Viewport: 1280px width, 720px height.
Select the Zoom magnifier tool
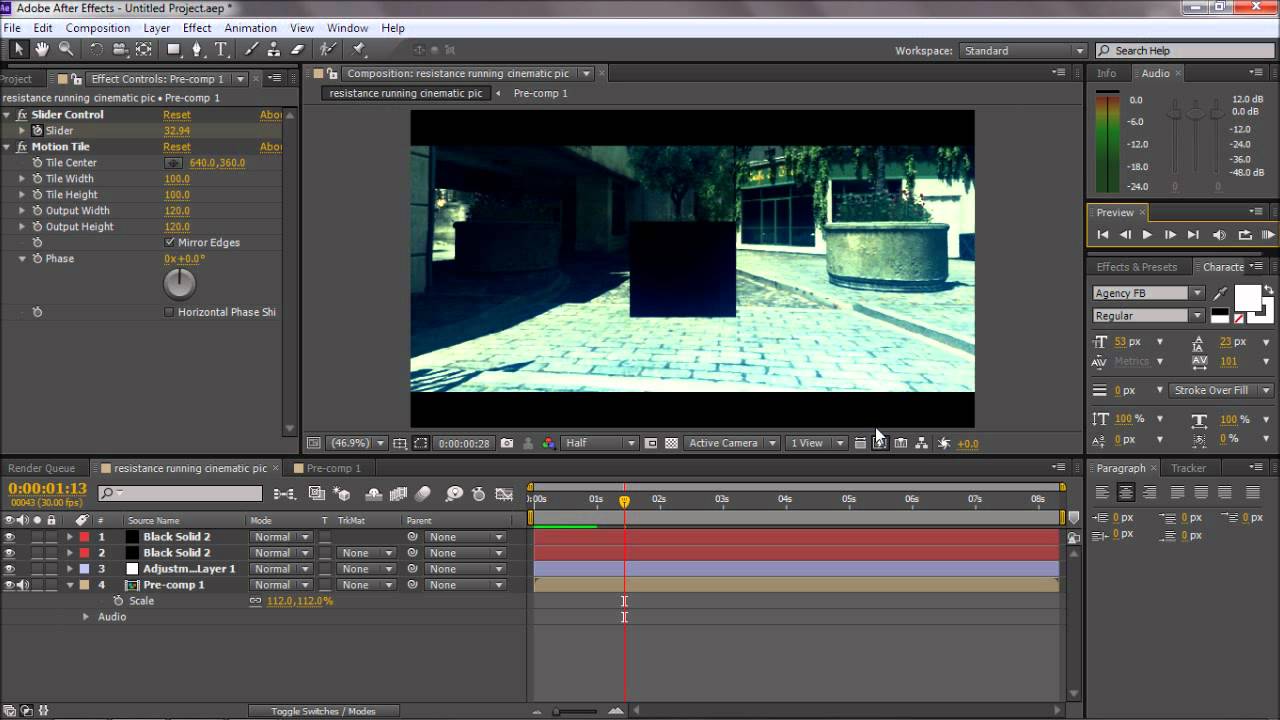66,49
